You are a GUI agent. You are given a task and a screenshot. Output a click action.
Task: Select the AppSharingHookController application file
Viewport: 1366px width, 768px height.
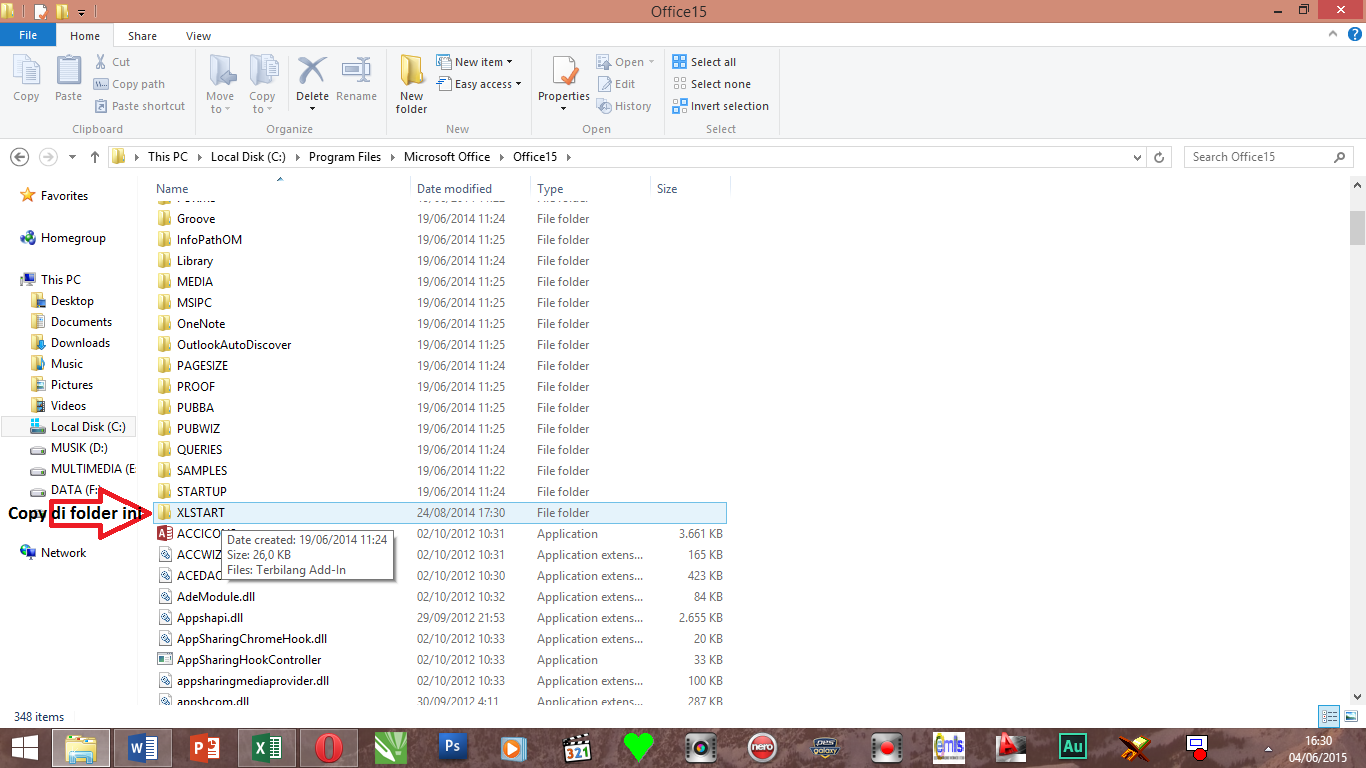coord(440,660)
